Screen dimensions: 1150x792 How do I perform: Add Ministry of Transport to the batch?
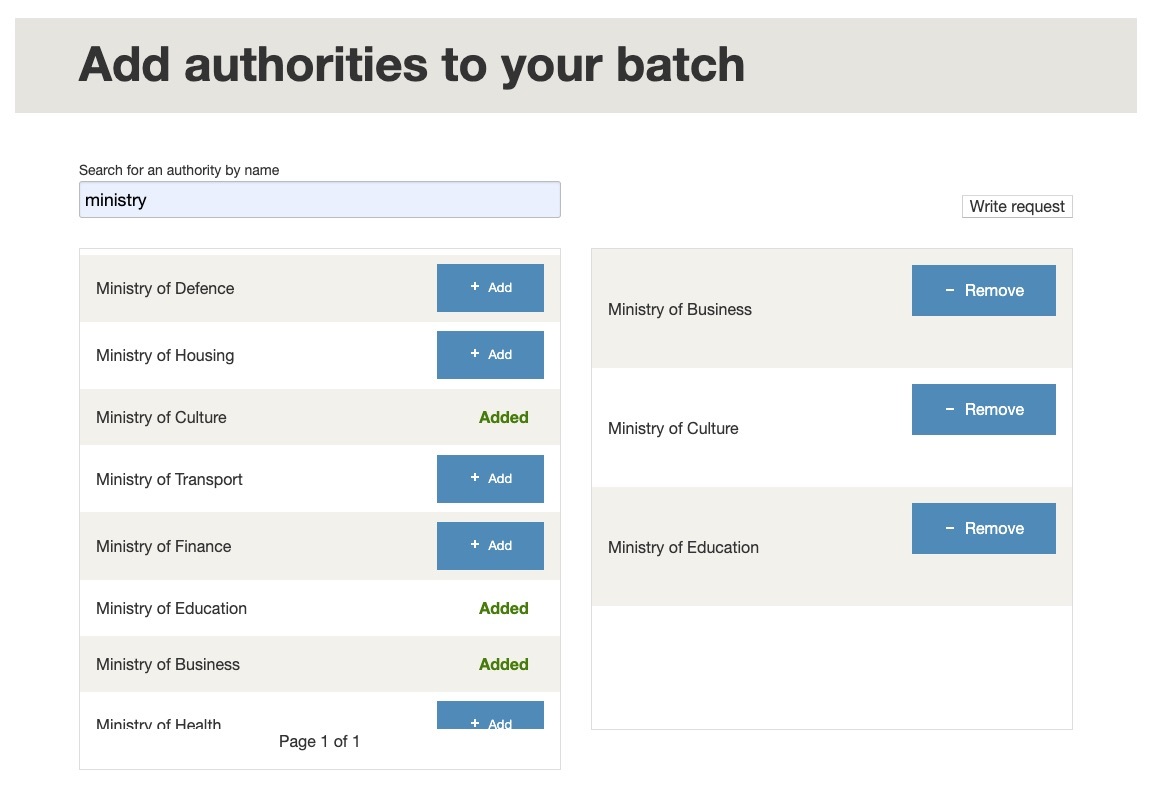pos(490,478)
